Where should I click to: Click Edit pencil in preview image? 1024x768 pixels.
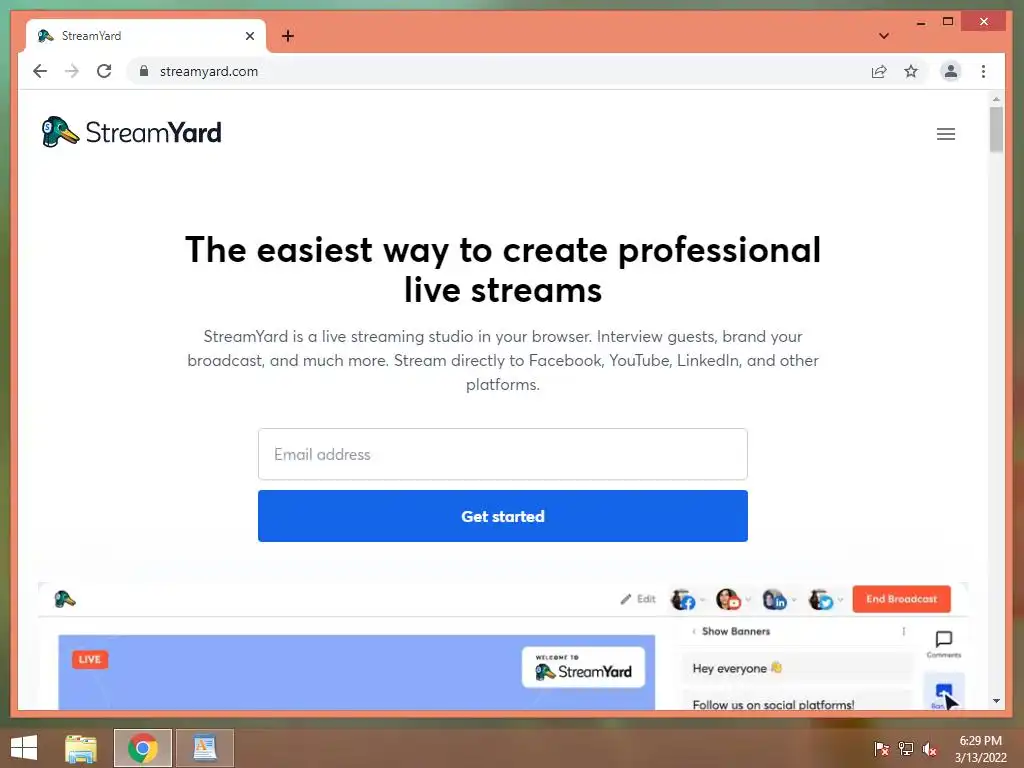(x=637, y=599)
